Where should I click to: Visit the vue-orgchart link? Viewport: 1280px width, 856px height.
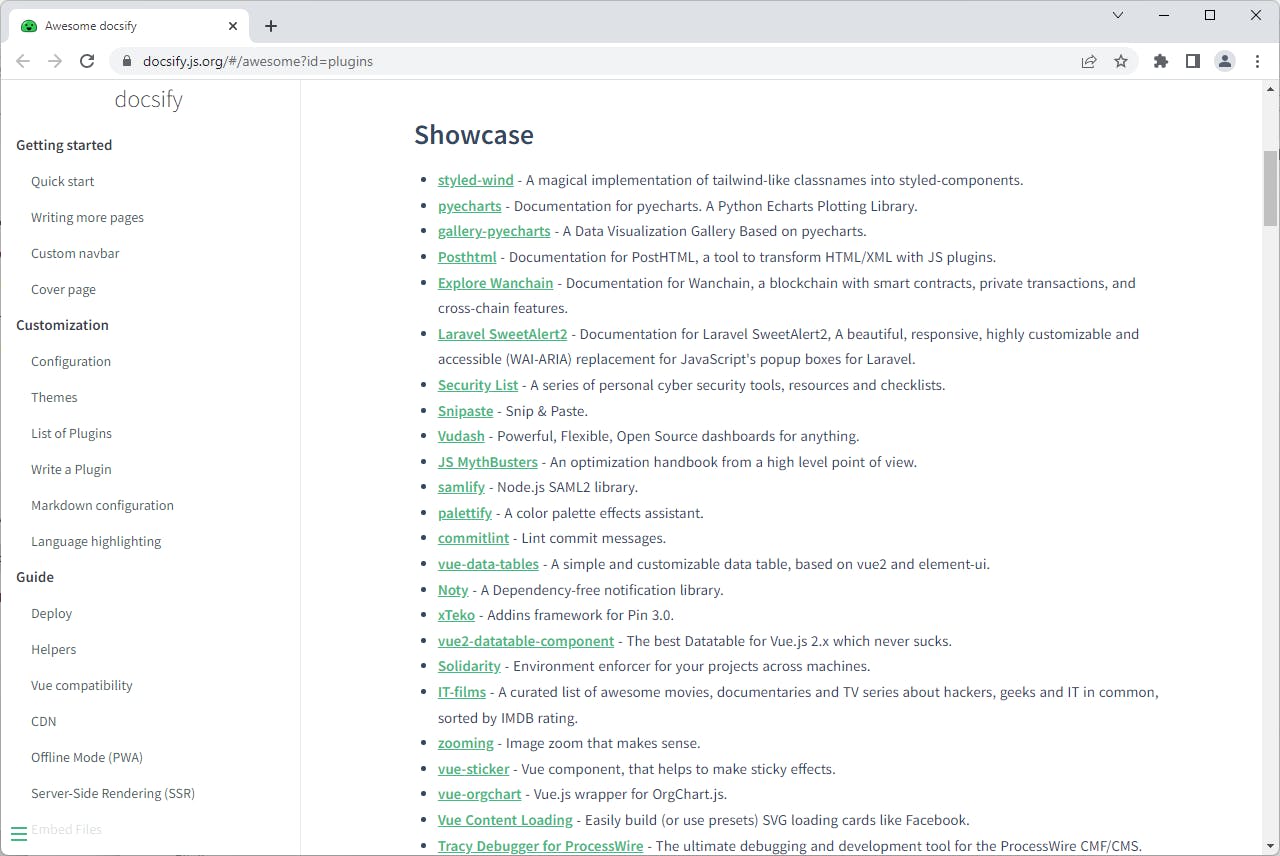tap(480, 794)
